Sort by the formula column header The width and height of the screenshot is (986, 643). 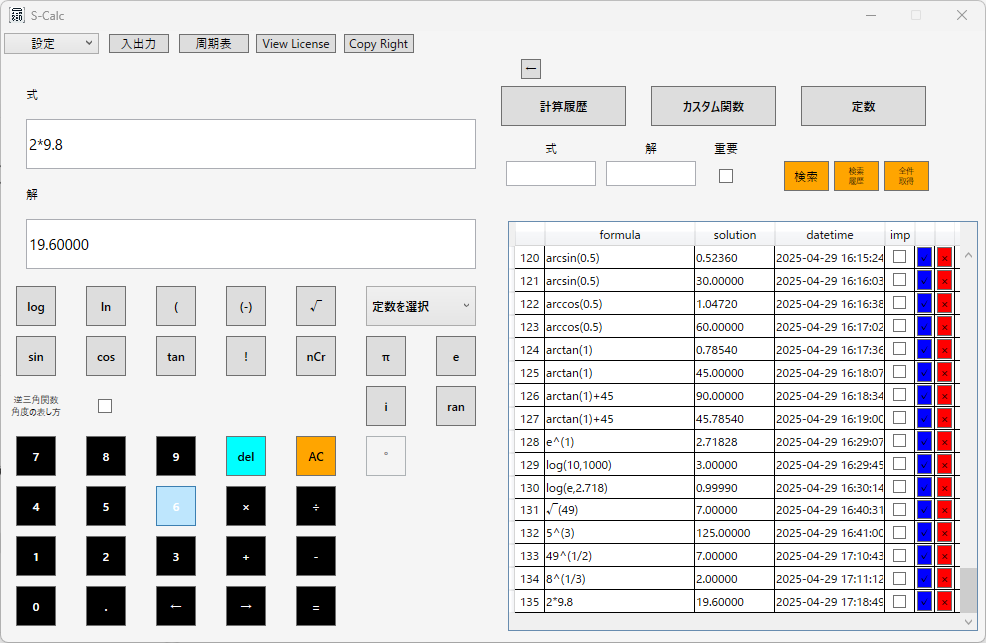(619, 234)
